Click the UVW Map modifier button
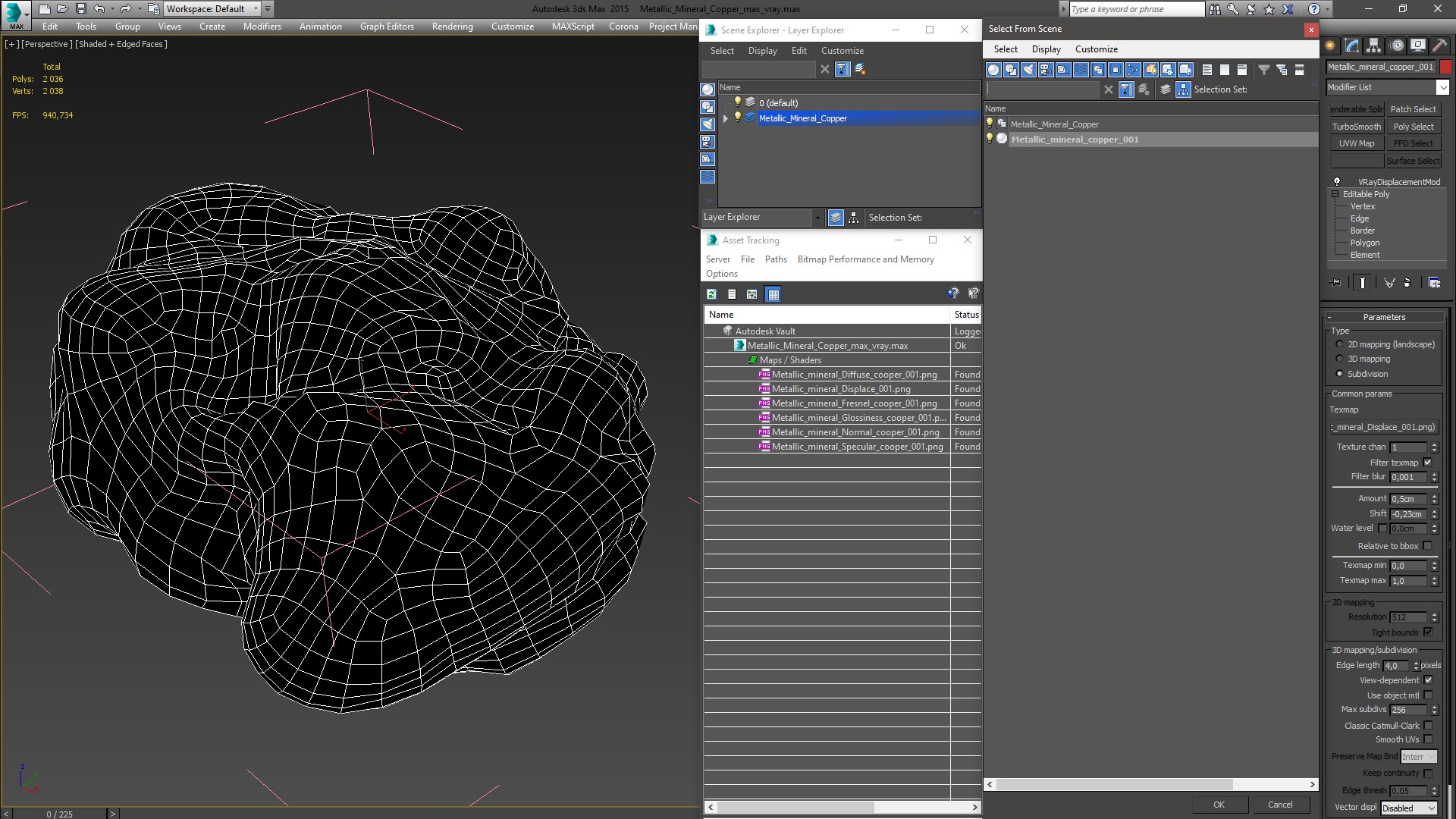Viewport: 1456px width, 819px height. (x=1357, y=143)
